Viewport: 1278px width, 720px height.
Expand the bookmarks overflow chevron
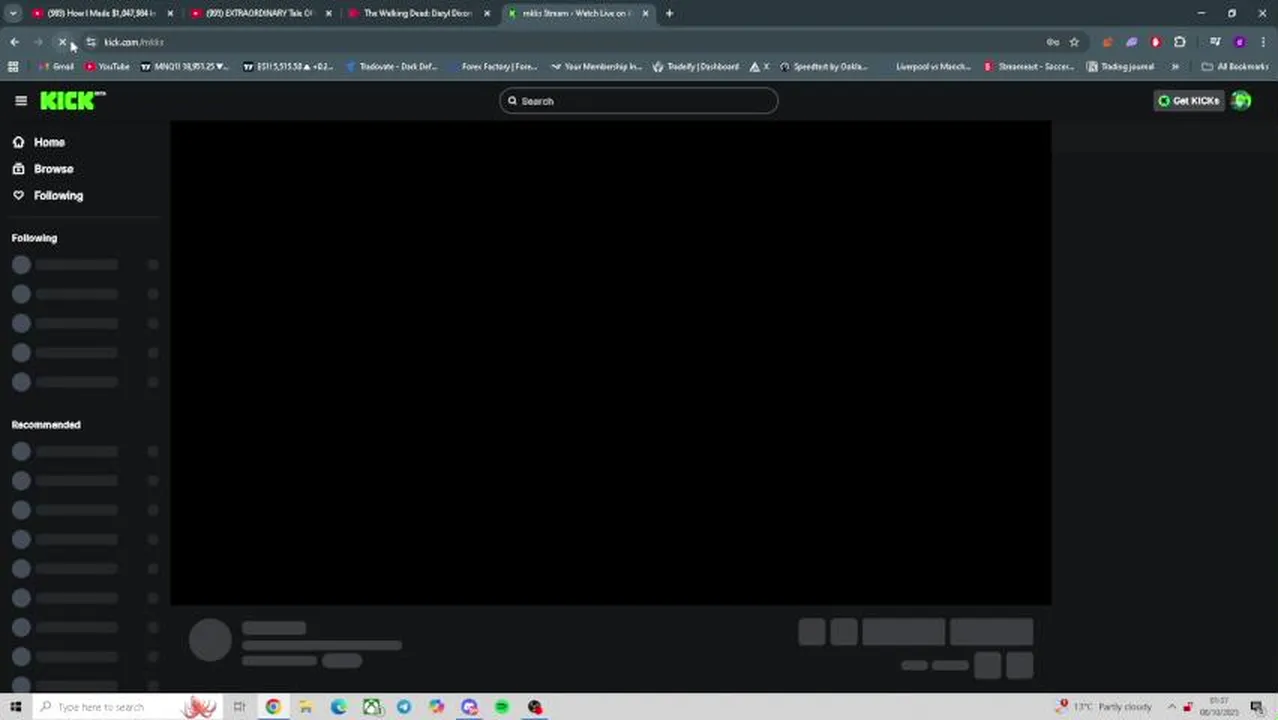coord(1175,67)
